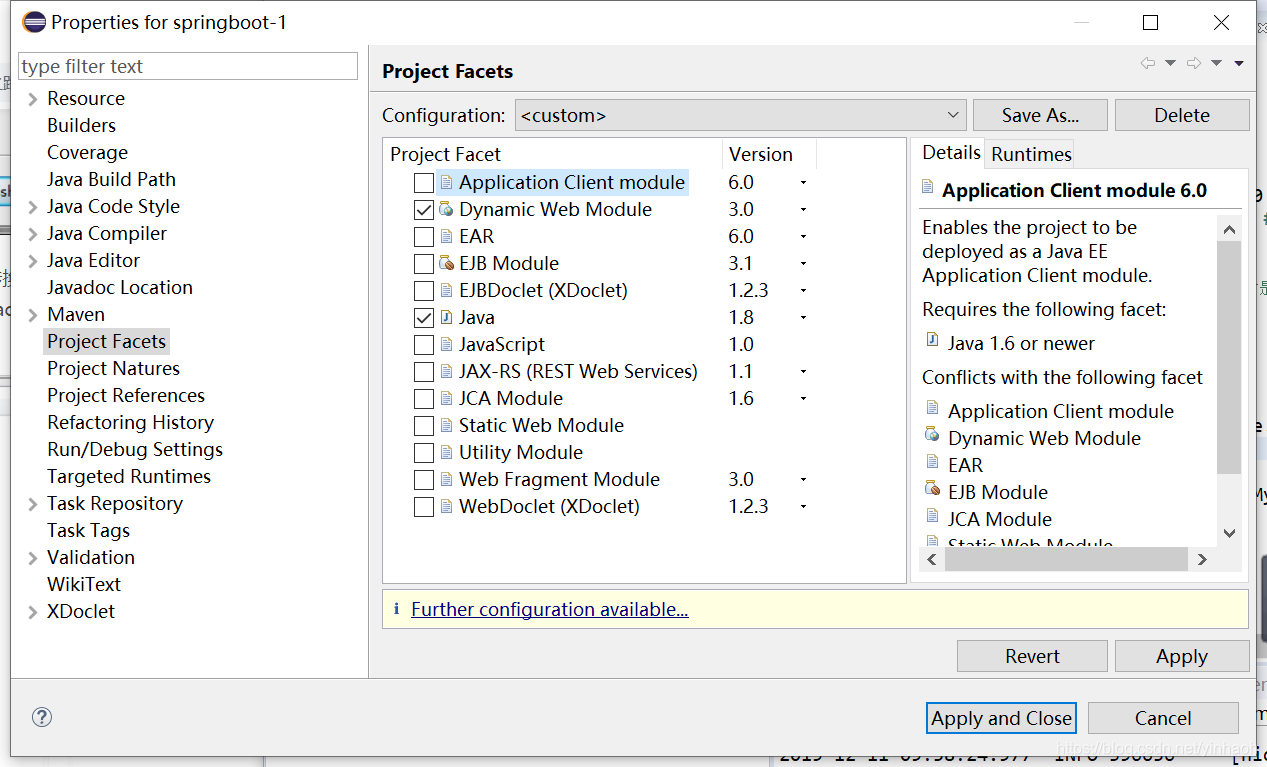Open version dropdown for Java facet
This screenshot has height=767, width=1267.
tap(803, 318)
